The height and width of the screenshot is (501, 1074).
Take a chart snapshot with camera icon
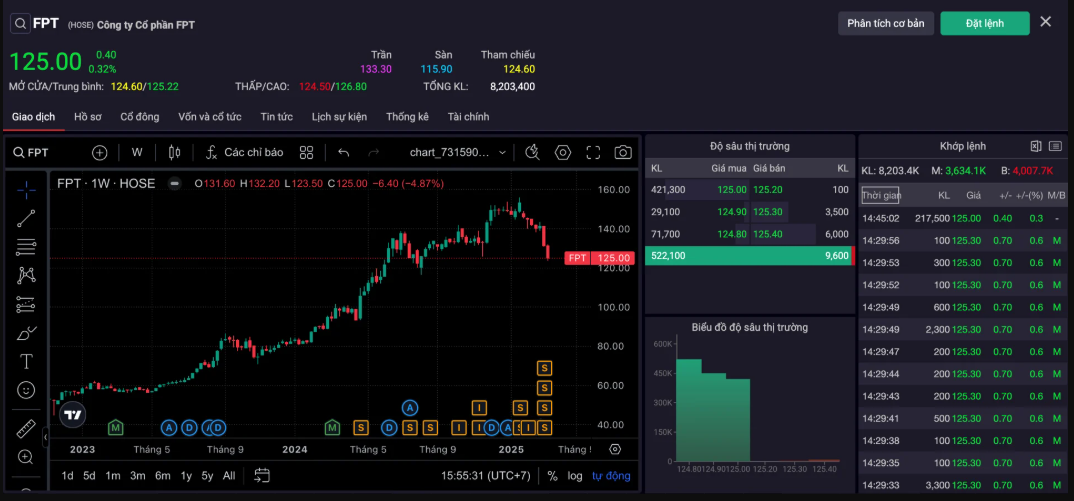point(623,153)
